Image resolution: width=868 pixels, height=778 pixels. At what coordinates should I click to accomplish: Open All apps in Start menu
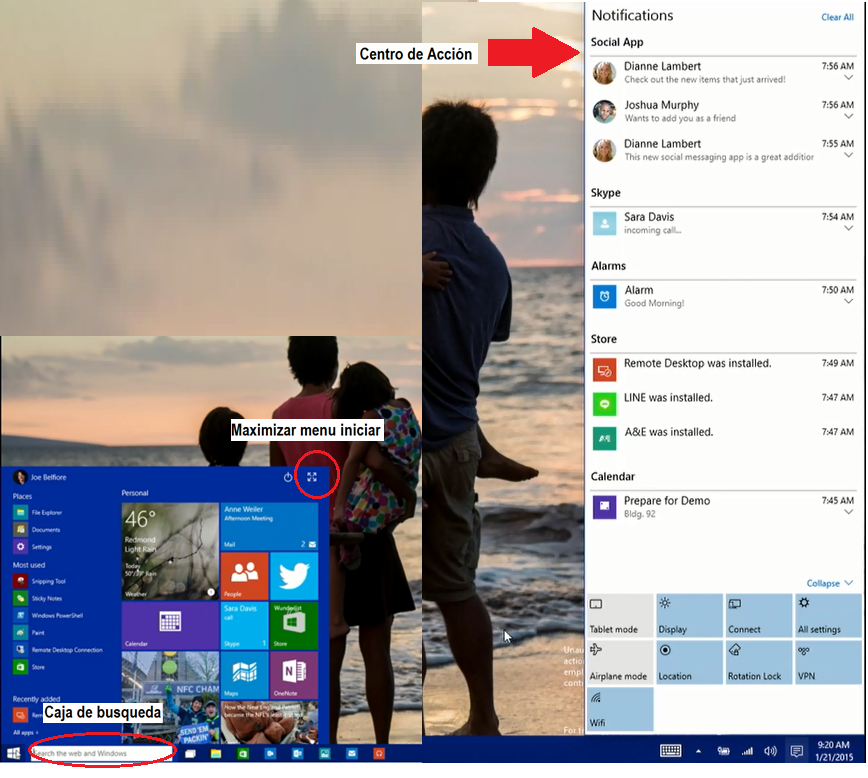(x=25, y=732)
